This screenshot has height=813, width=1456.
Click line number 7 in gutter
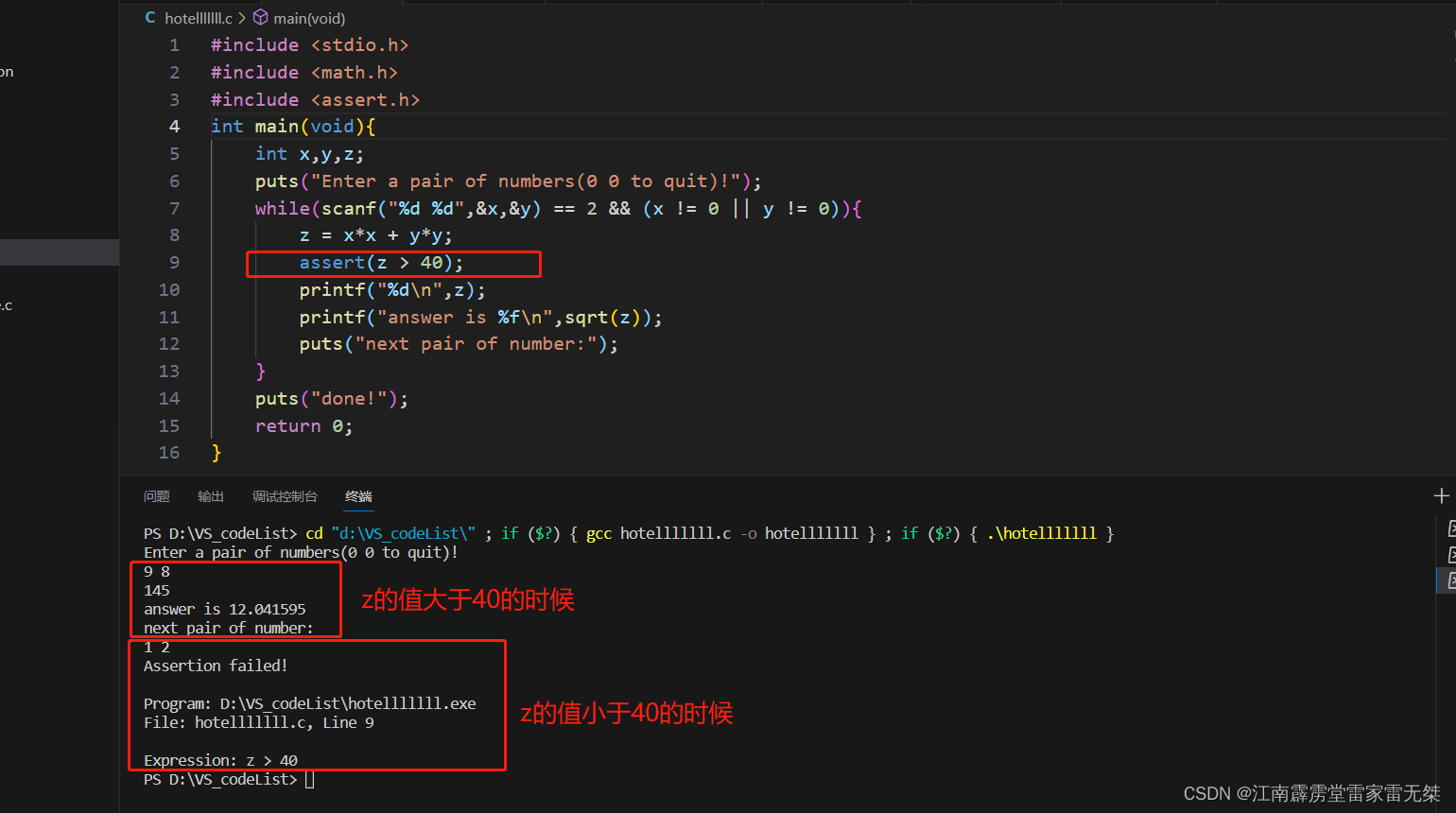point(174,208)
